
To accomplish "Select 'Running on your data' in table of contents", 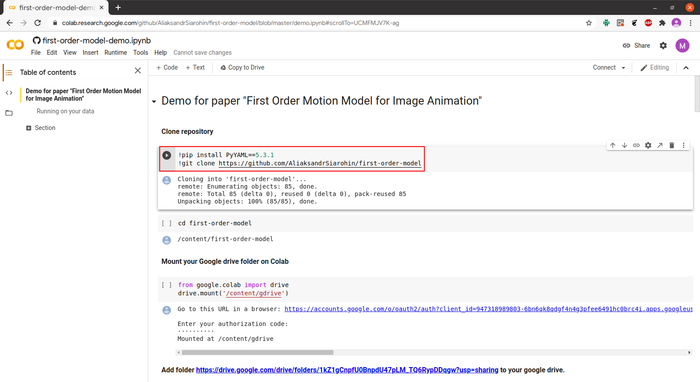I will pyautogui.click(x=65, y=112).
